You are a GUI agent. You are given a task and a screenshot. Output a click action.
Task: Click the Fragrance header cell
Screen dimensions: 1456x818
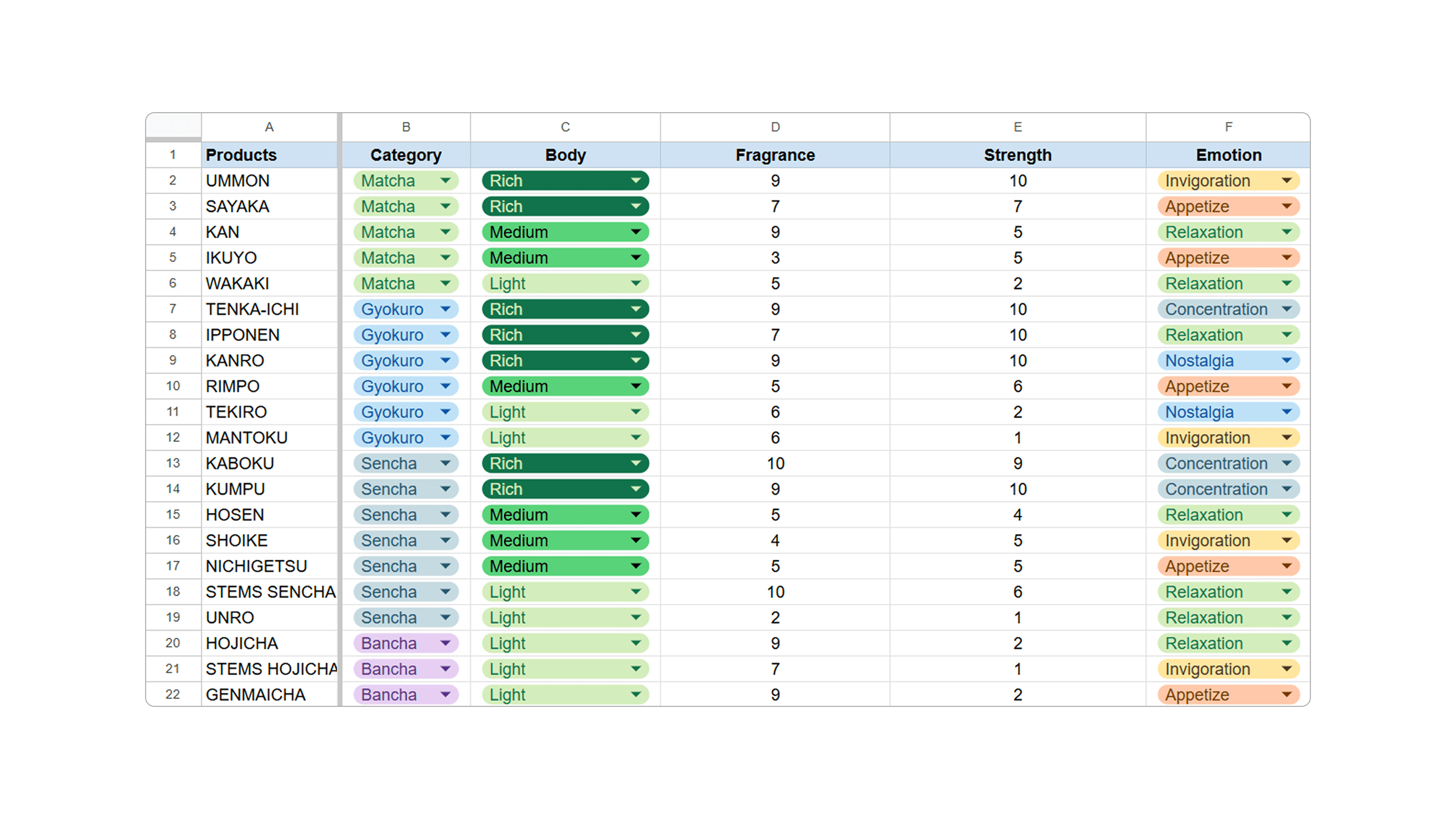[x=775, y=155]
